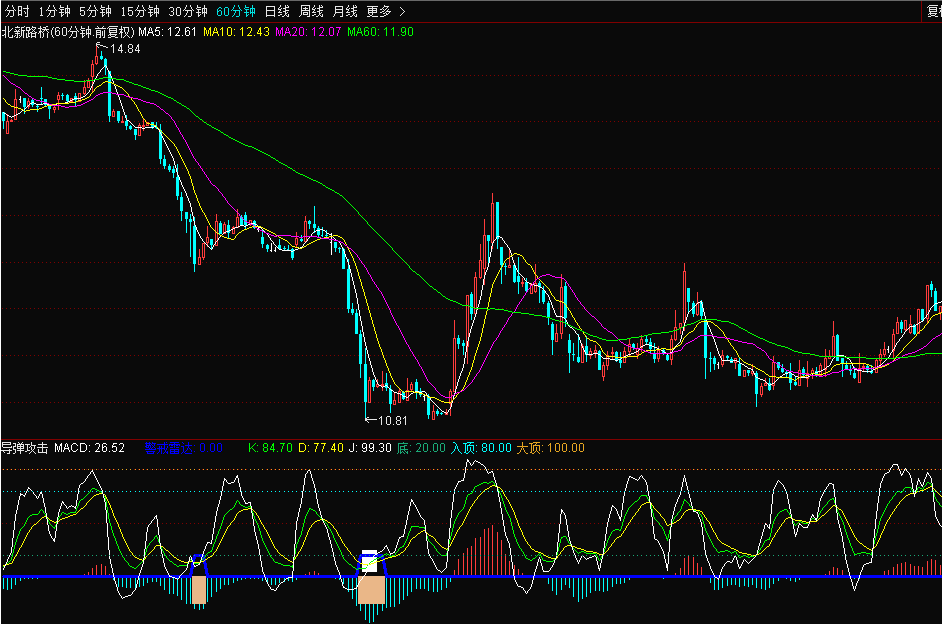This screenshot has width=942, height=624.
Task: Open the 日线 daily chart
Action: pyautogui.click(x=277, y=11)
